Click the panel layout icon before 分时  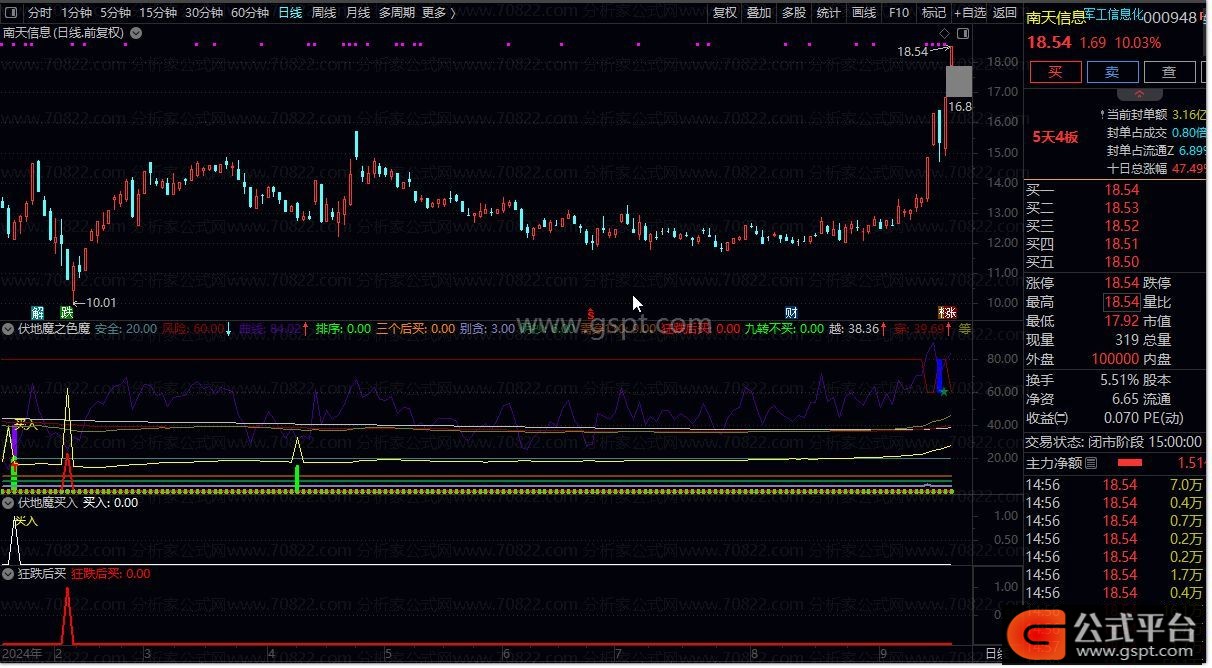tap(11, 13)
